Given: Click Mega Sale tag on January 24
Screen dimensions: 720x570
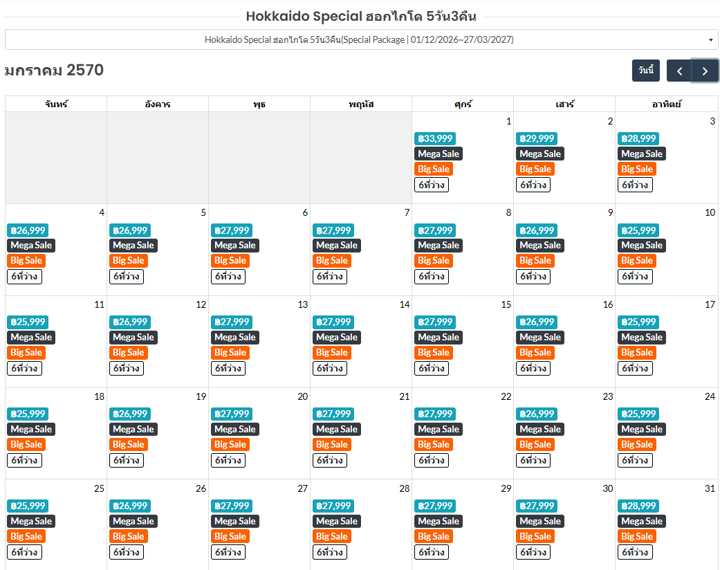Looking at the screenshot, I should 641,429.
